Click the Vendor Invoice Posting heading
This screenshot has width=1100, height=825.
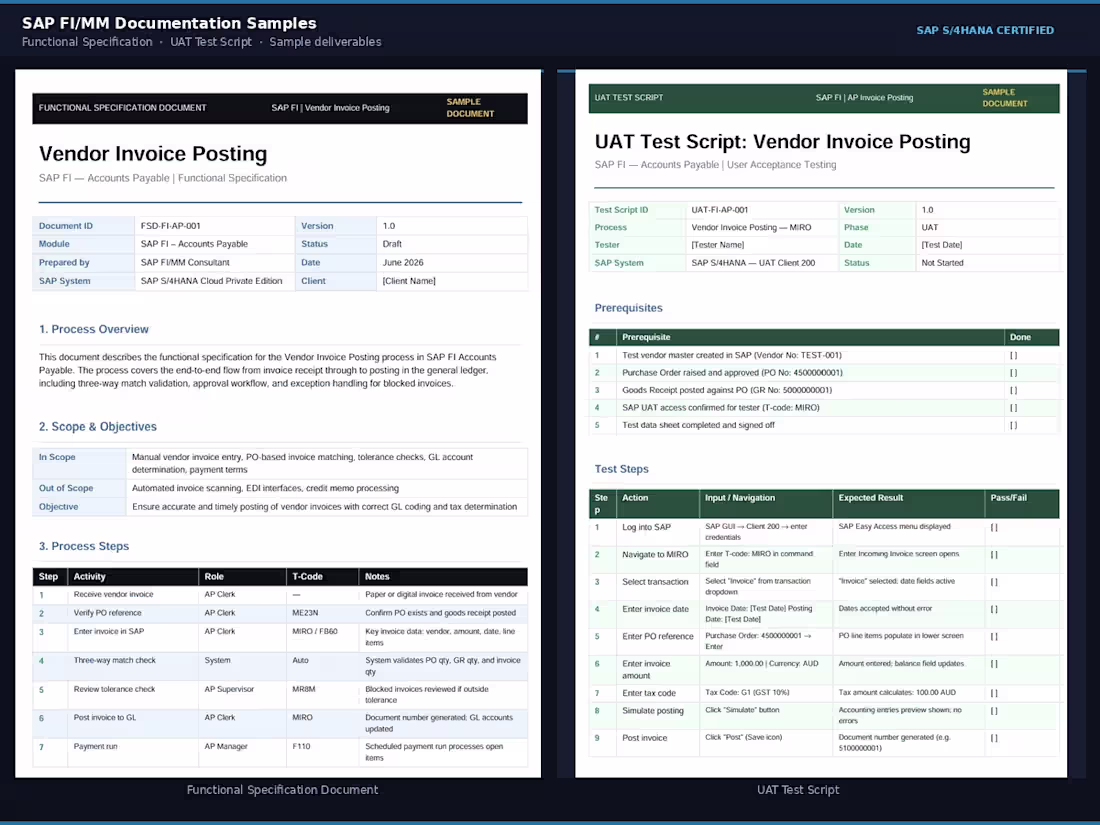tap(153, 154)
